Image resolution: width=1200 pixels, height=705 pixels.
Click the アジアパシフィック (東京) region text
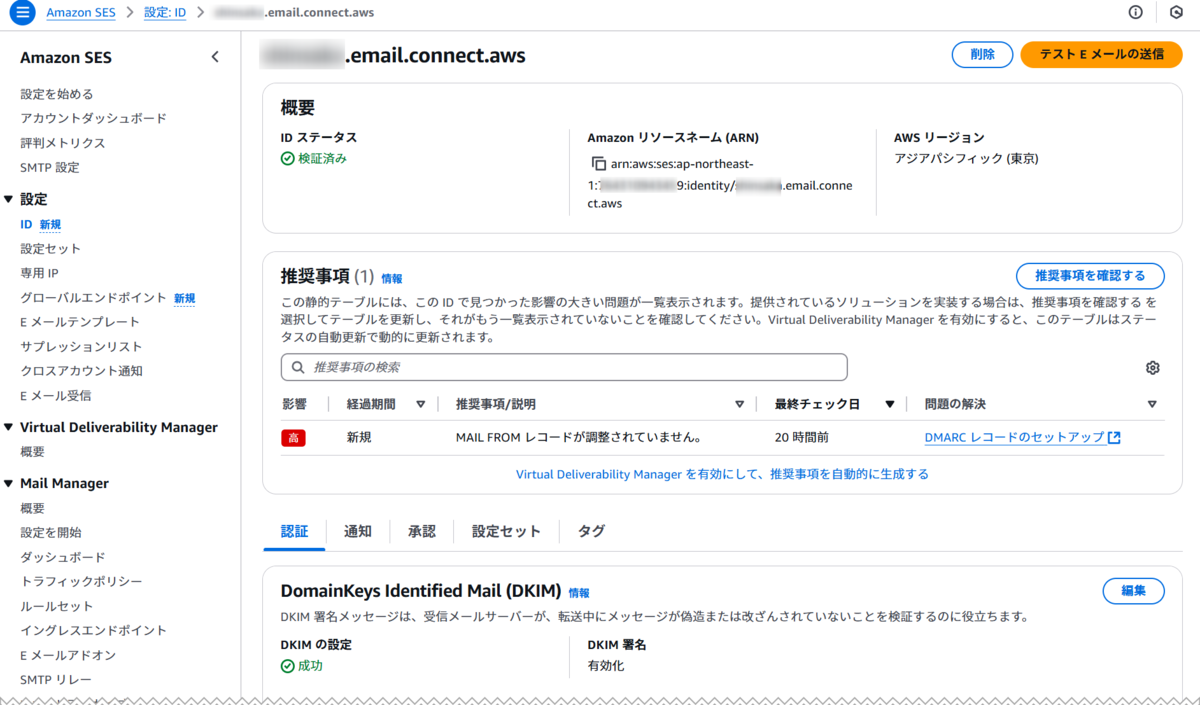[x=966, y=158]
